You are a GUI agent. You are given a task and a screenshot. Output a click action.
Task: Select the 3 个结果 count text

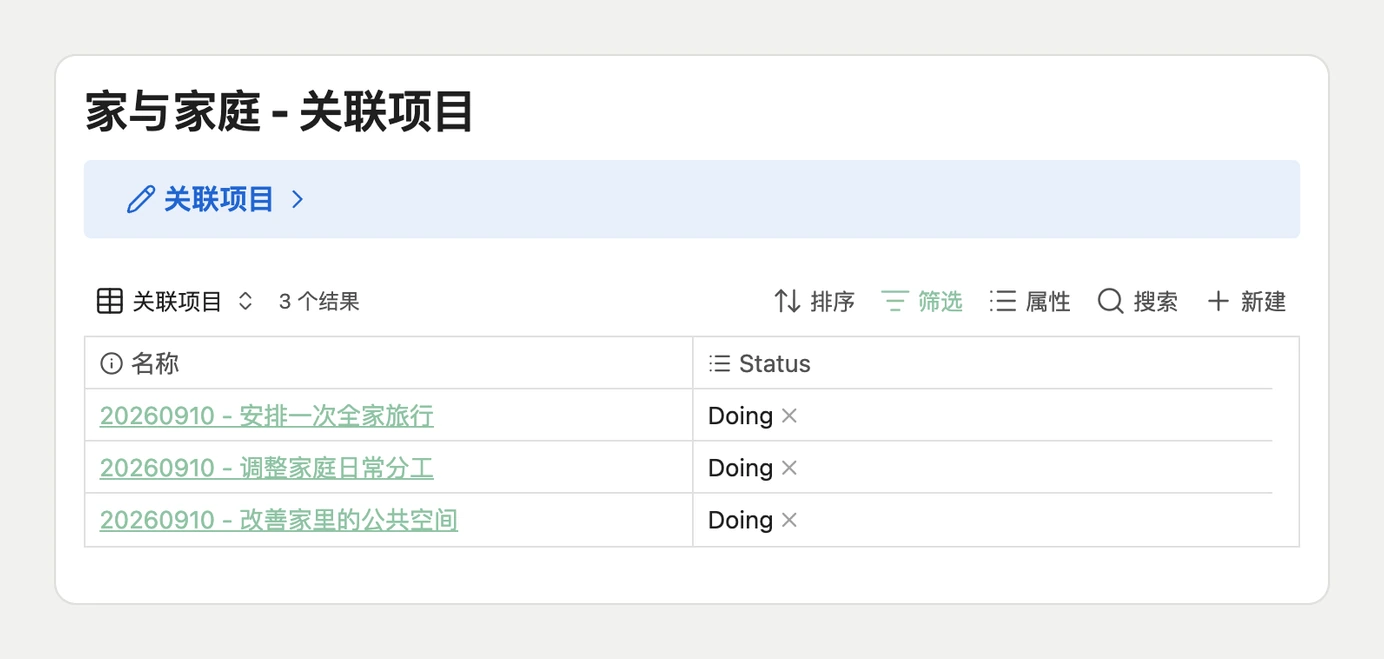[x=319, y=301]
